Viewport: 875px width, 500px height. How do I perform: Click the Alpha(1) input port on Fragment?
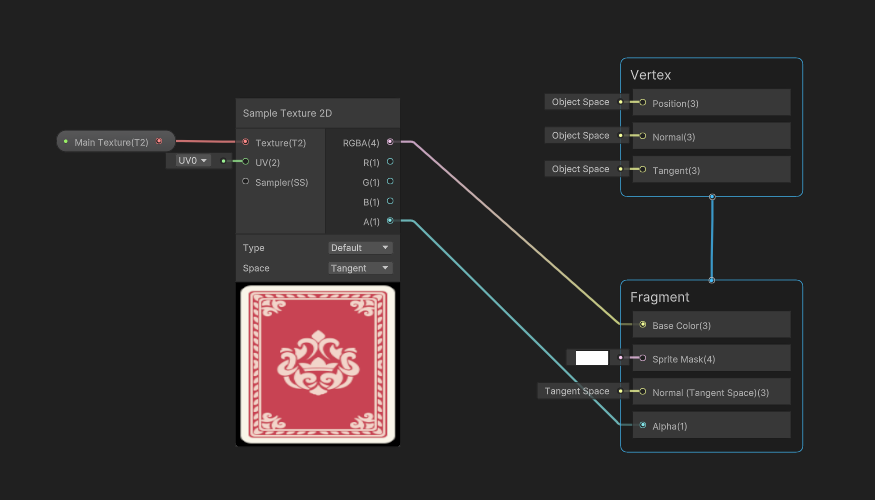click(642, 425)
